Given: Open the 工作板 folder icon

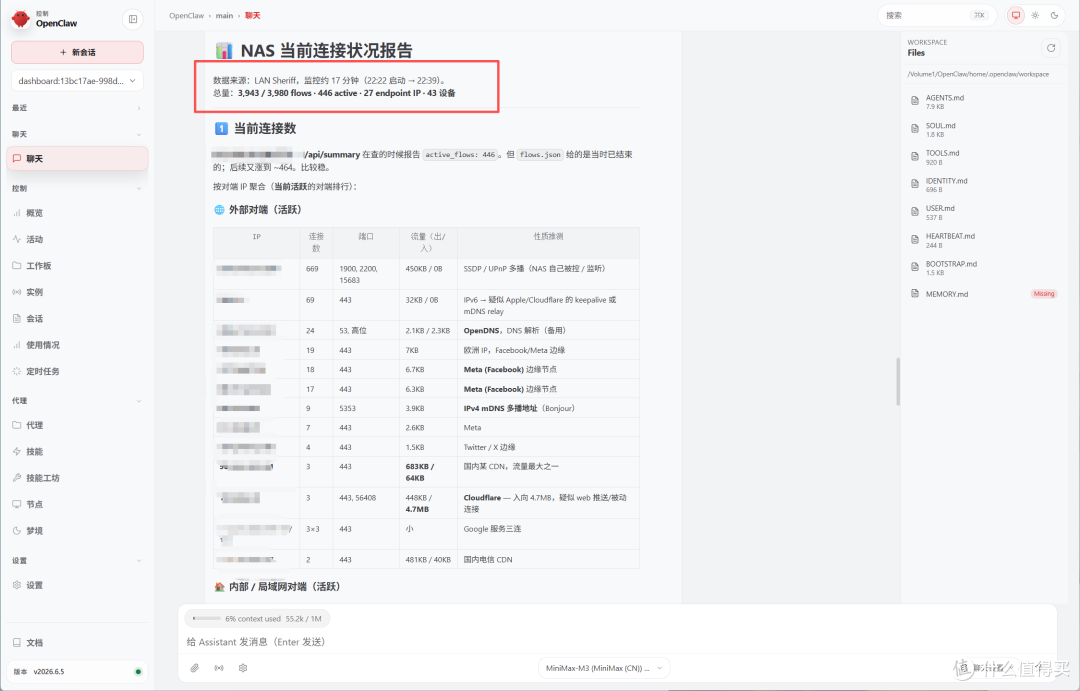Looking at the screenshot, I should pos(17,265).
